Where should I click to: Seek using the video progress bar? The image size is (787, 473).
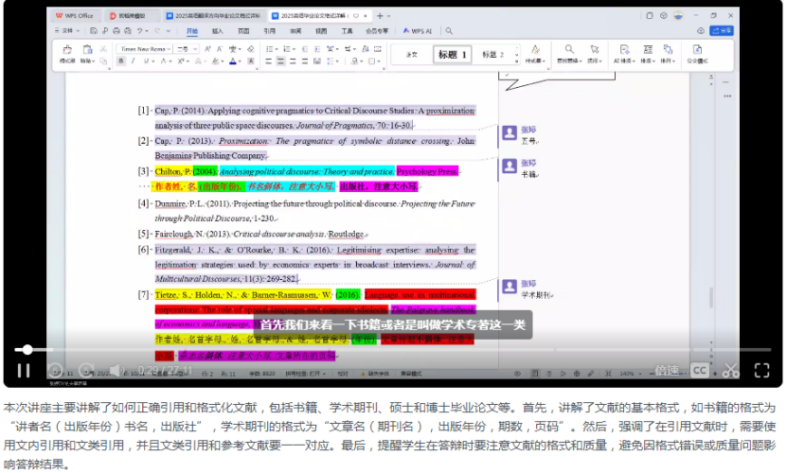392,349
